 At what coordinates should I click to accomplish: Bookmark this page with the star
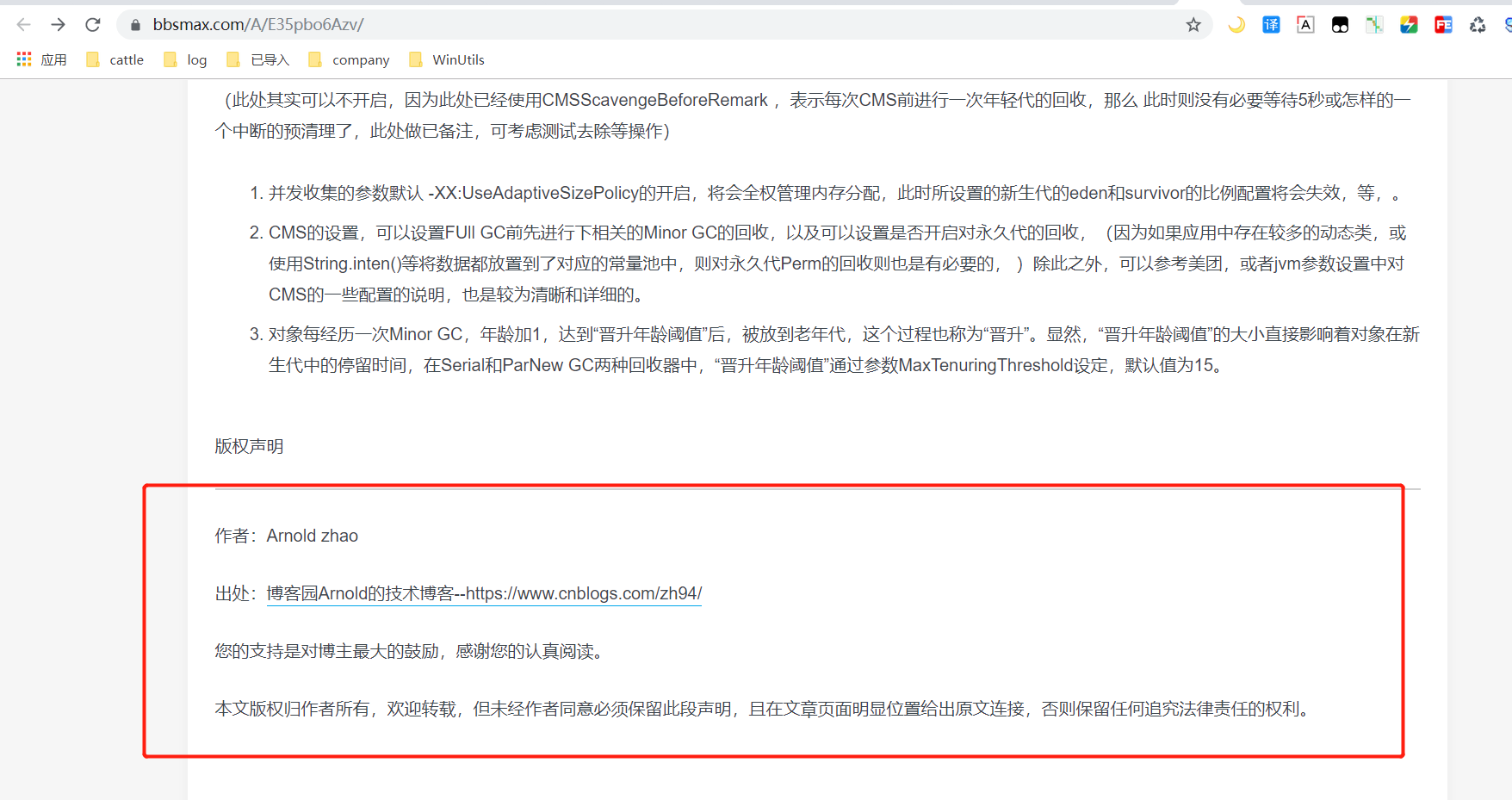point(1193,25)
